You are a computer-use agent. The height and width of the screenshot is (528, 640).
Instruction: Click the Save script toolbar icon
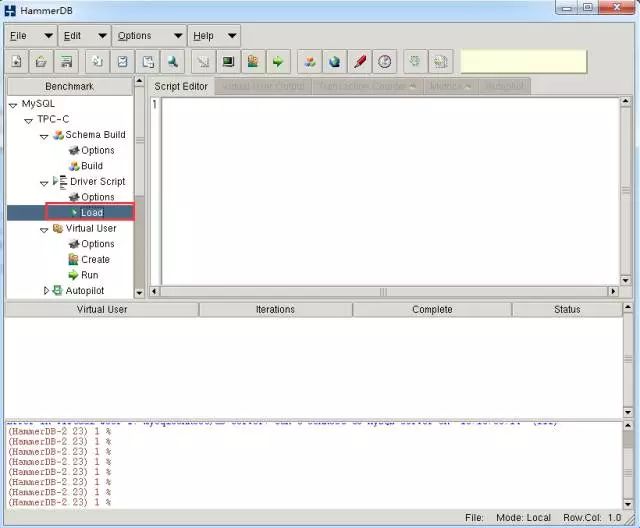tap(66, 62)
